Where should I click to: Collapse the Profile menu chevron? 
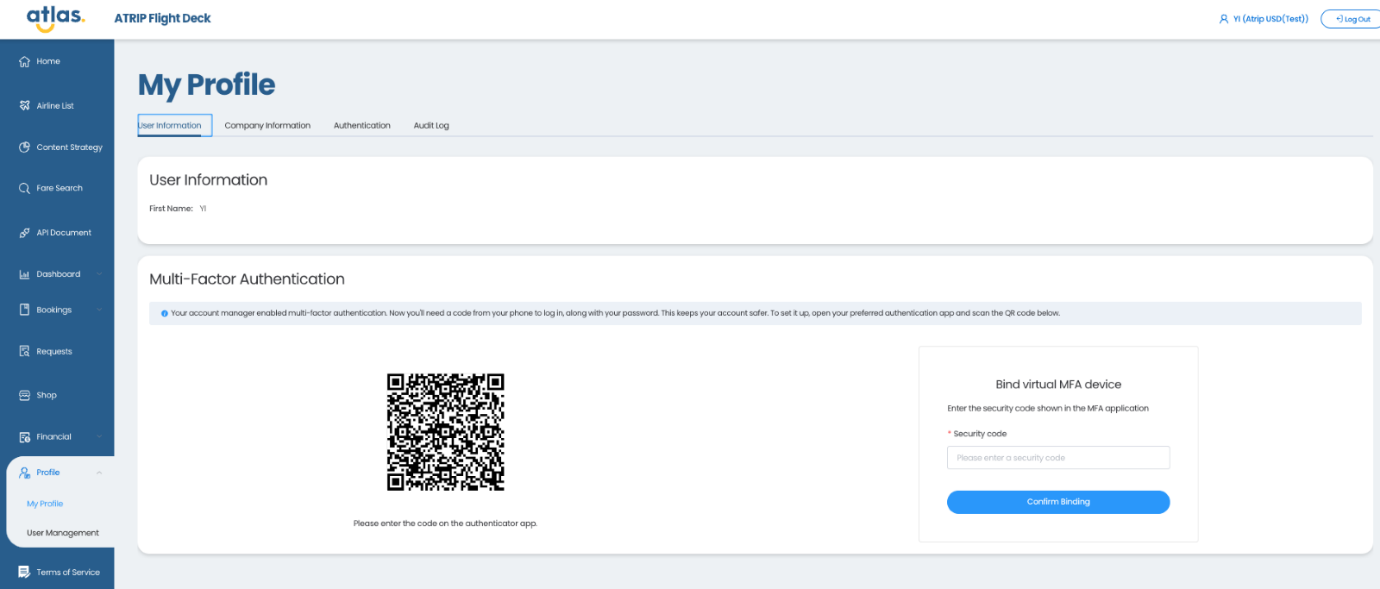tap(99, 473)
